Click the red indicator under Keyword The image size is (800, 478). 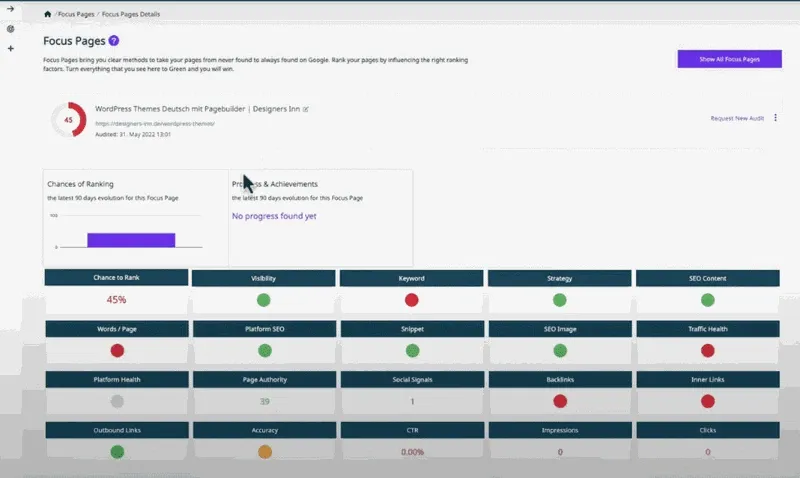(x=411, y=300)
